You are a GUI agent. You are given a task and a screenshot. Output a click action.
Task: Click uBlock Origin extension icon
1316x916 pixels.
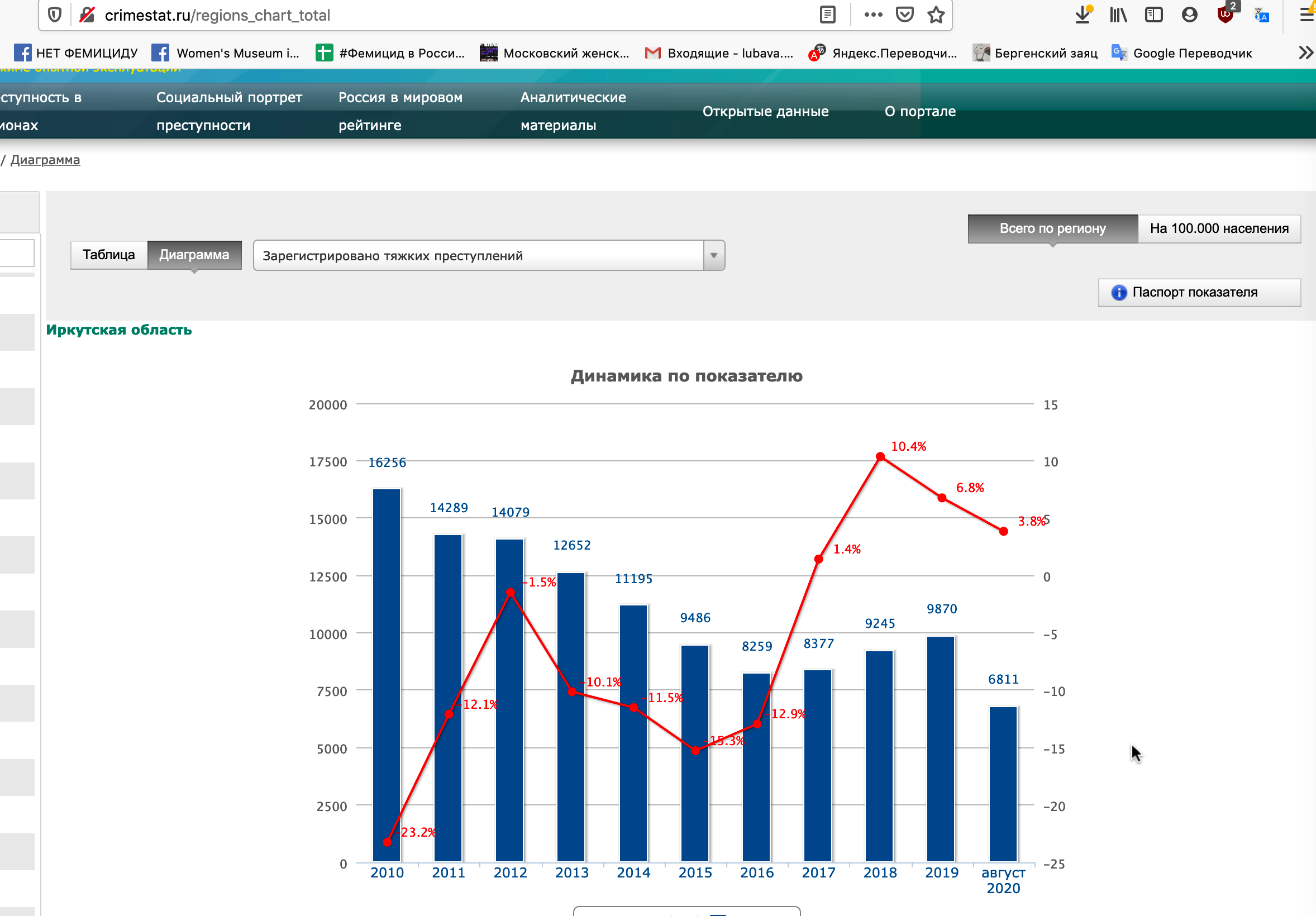1226,15
